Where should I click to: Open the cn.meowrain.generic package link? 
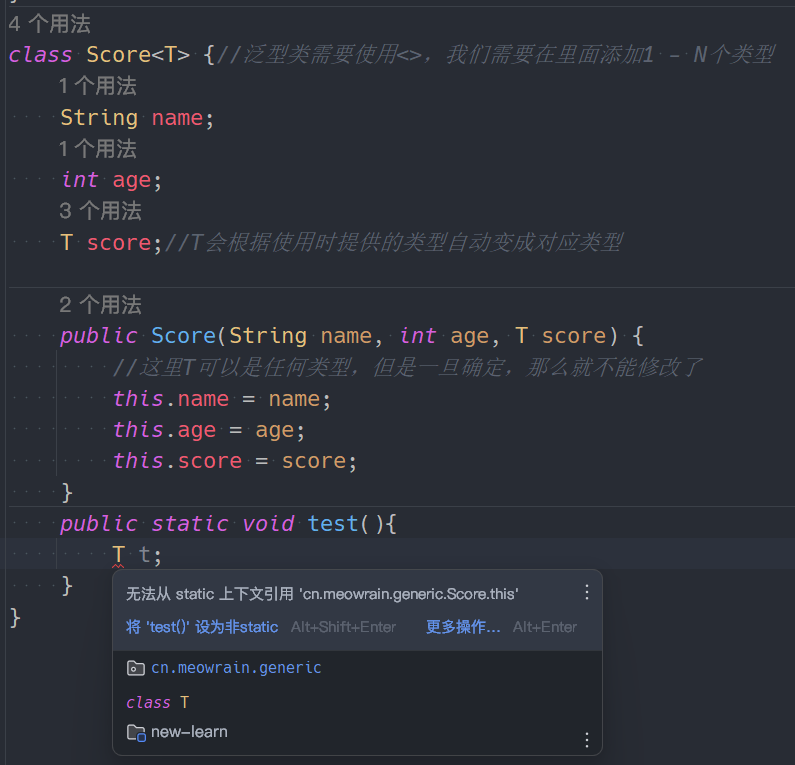[x=236, y=668]
